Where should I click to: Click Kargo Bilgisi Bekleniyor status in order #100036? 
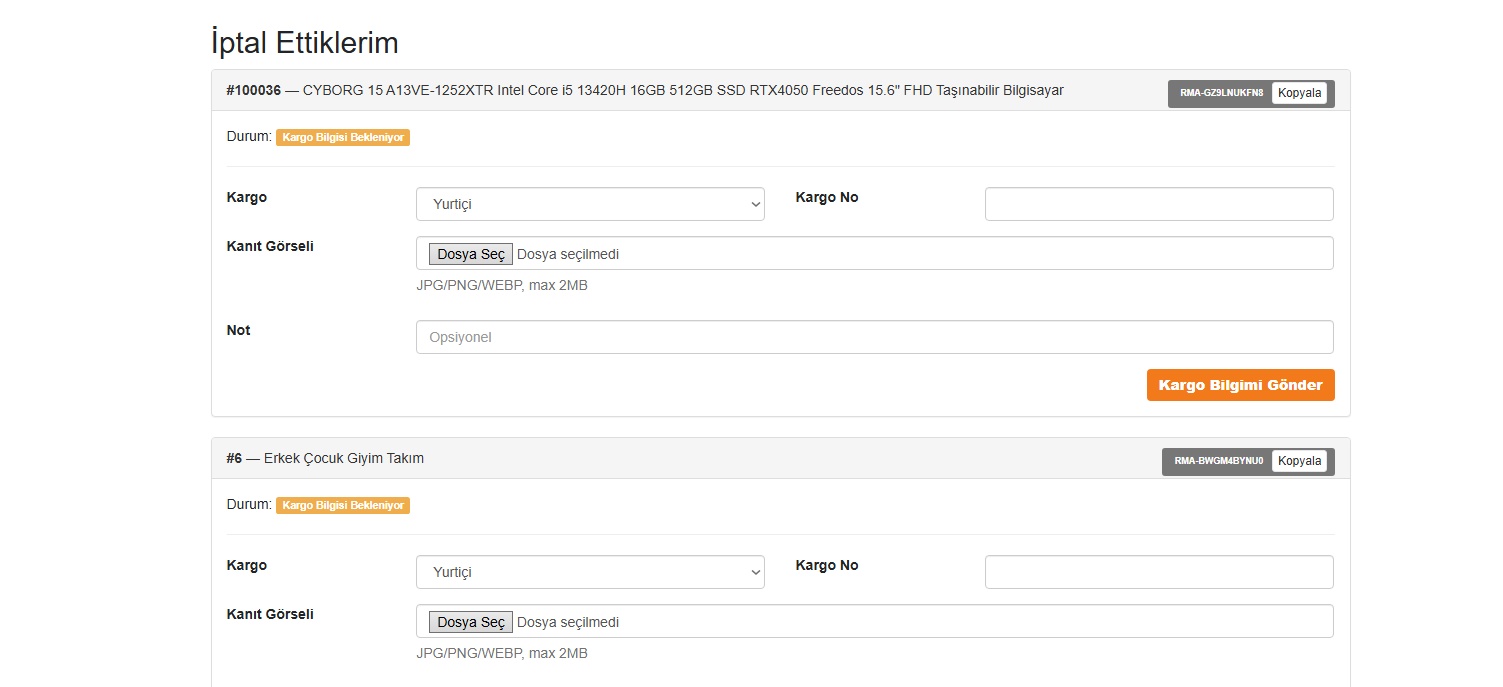pyautogui.click(x=343, y=137)
